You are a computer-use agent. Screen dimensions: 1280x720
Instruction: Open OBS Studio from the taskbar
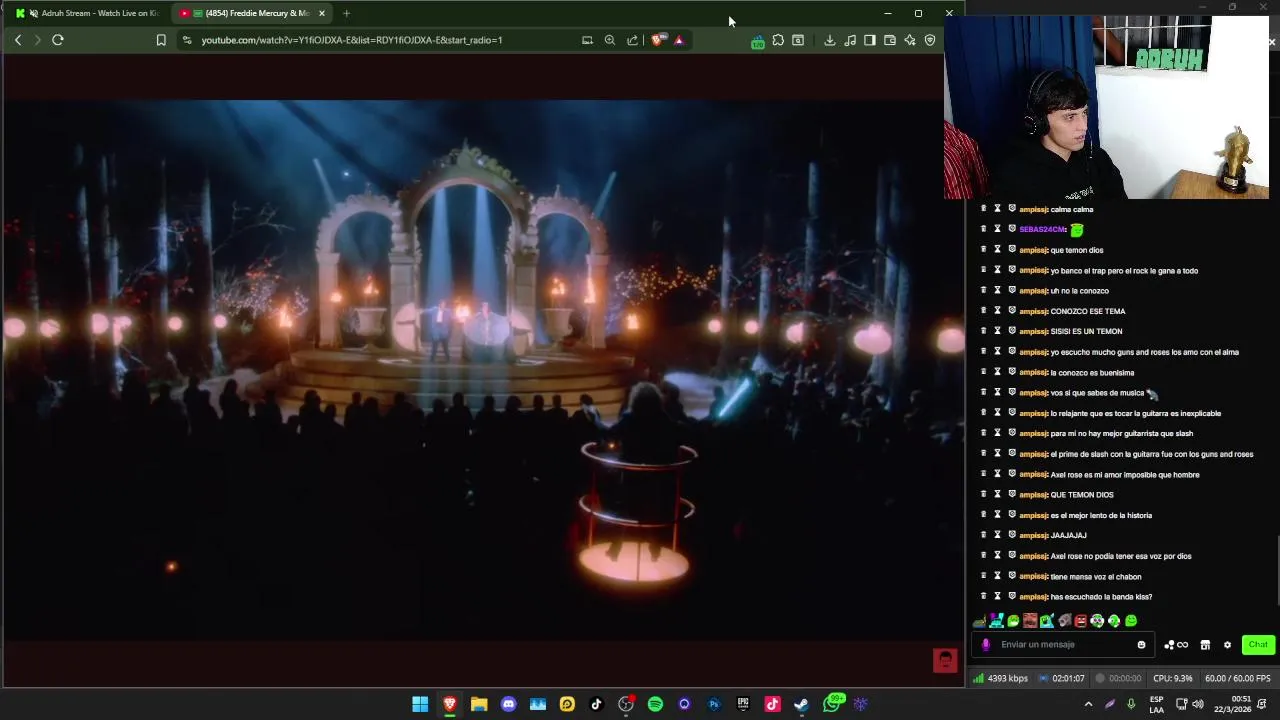[x=626, y=704]
